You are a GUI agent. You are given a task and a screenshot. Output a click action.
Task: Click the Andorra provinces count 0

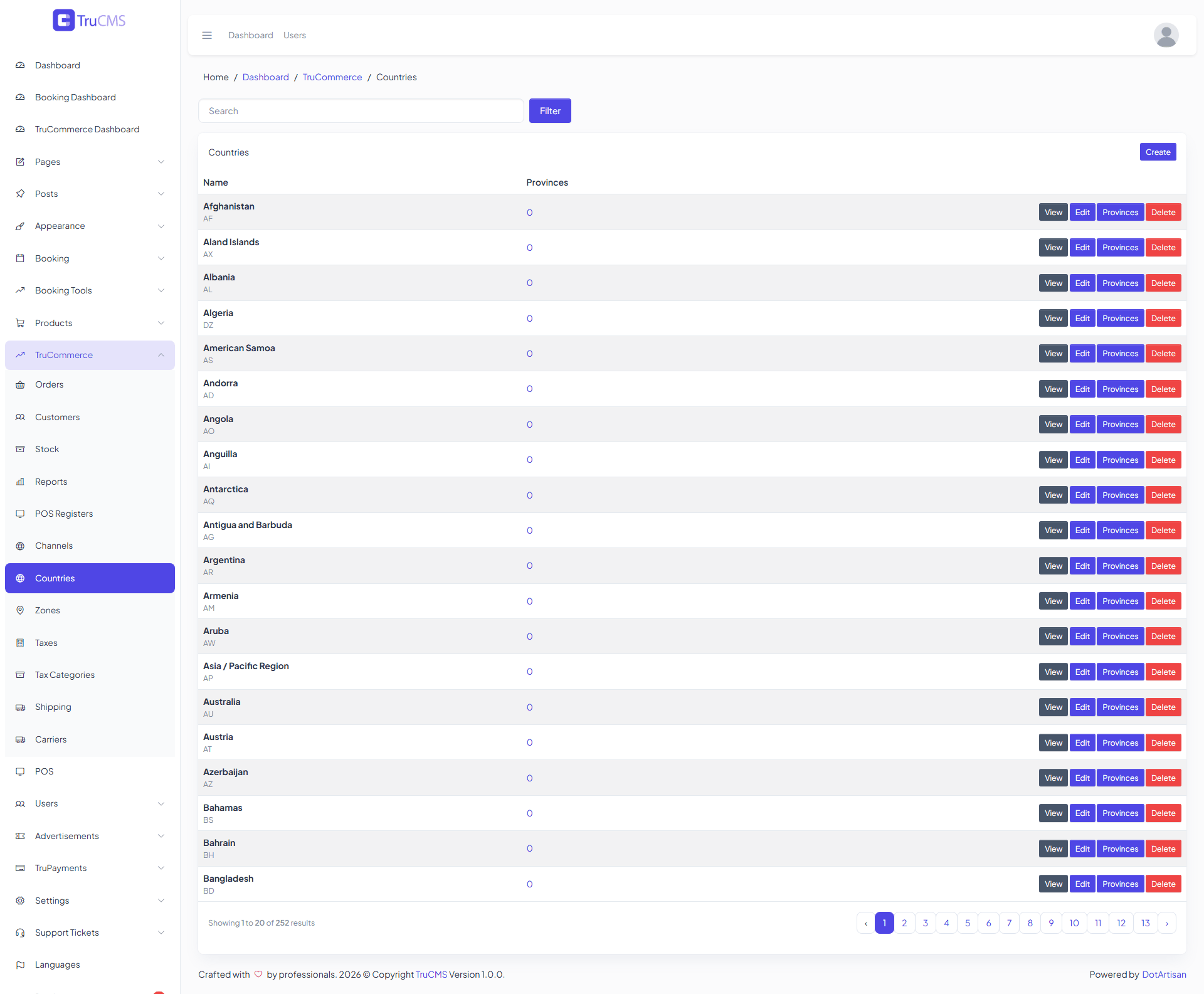tap(530, 389)
